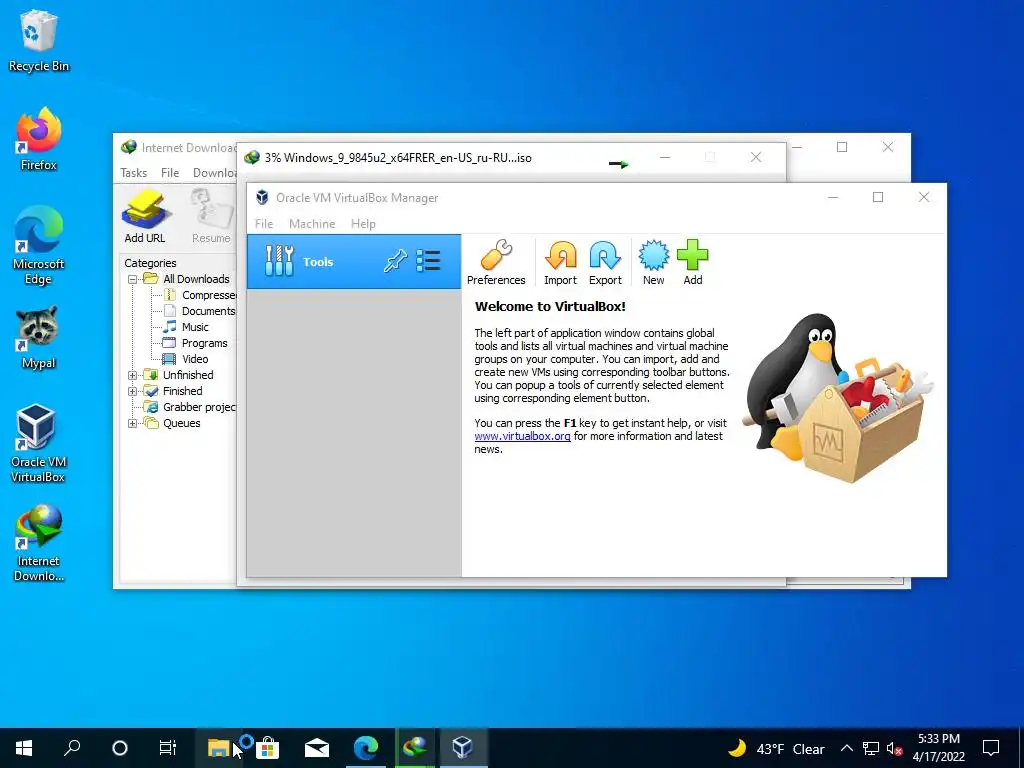
Task: Switch to VirtualBox taskbar button
Action: coord(463,748)
